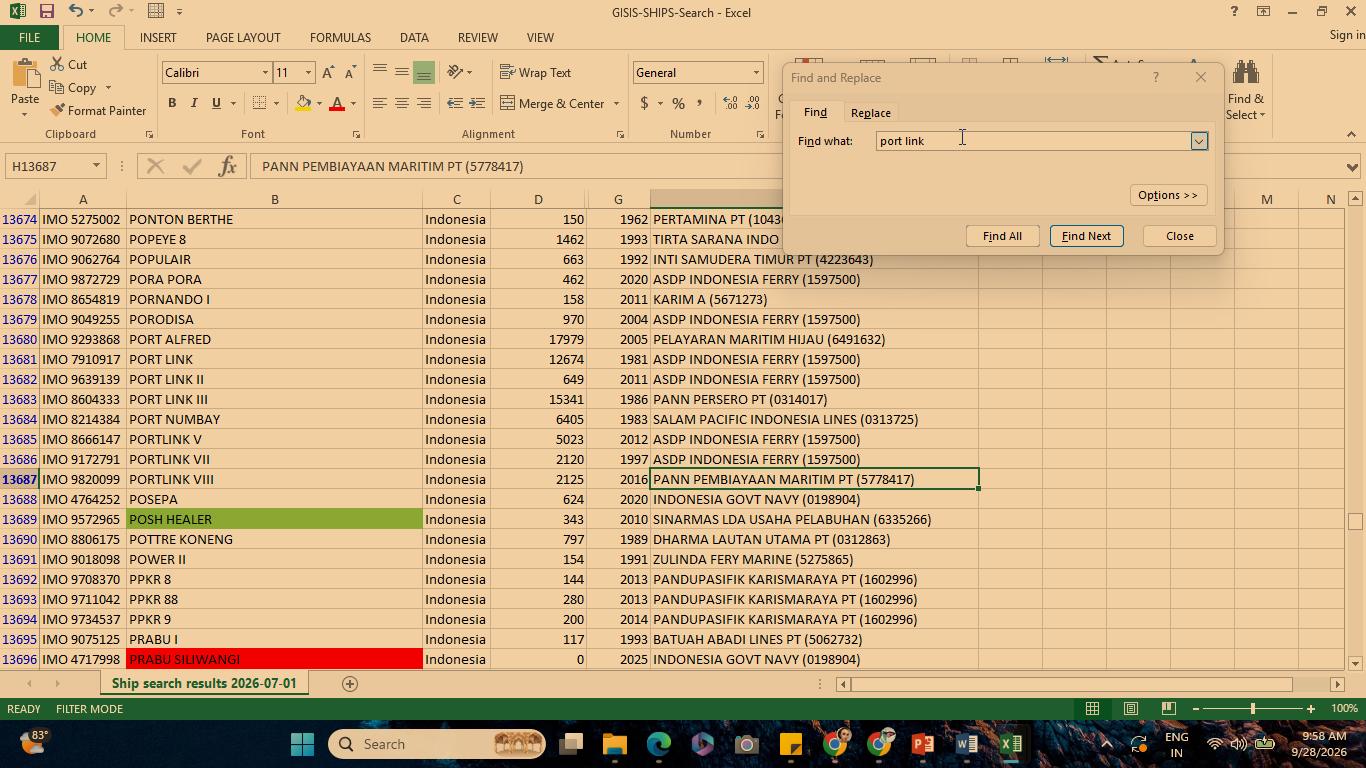
Task: Click the Insert Function fx icon
Action: pyautogui.click(x=227, y=166)
